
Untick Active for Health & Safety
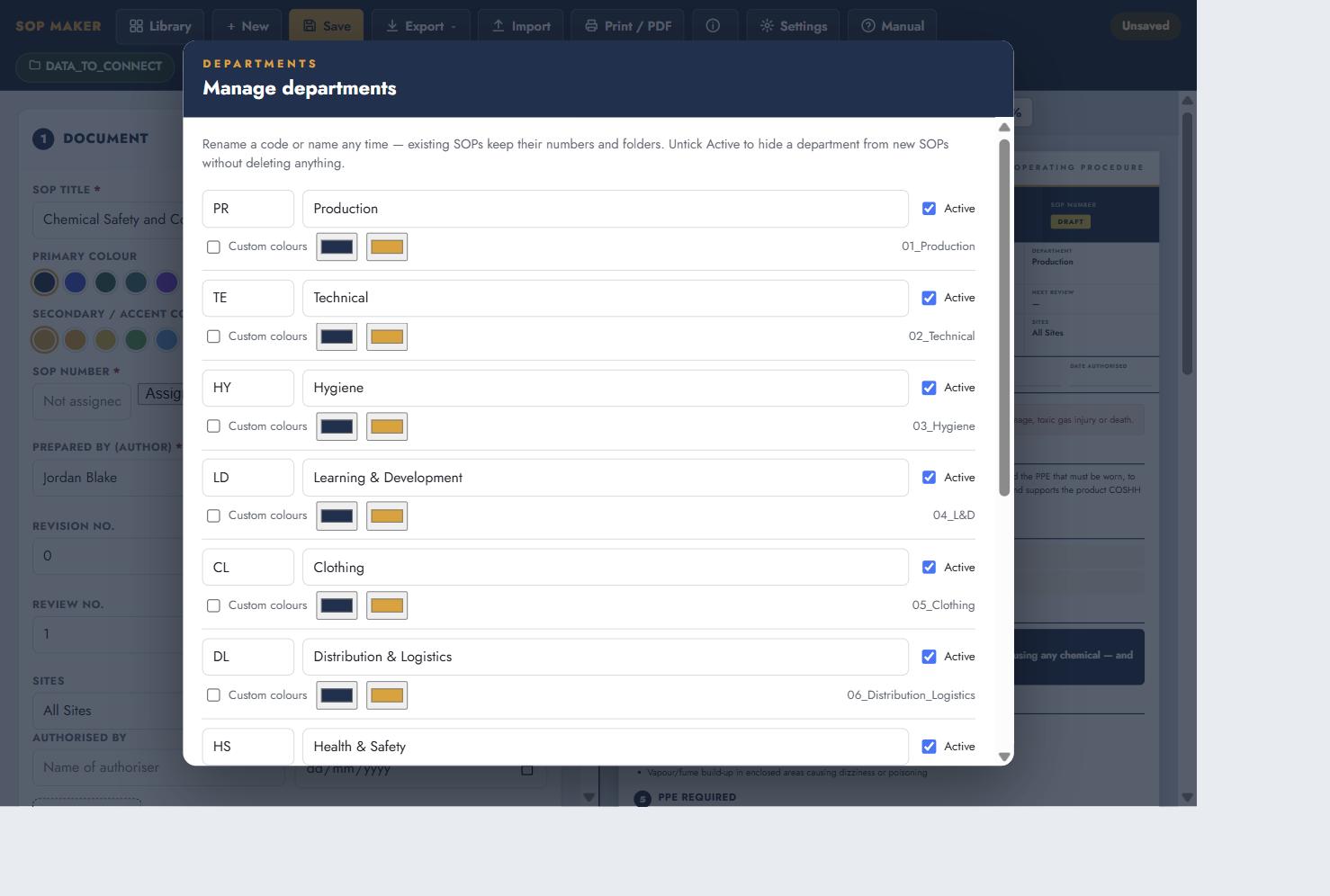pos(929,747)
